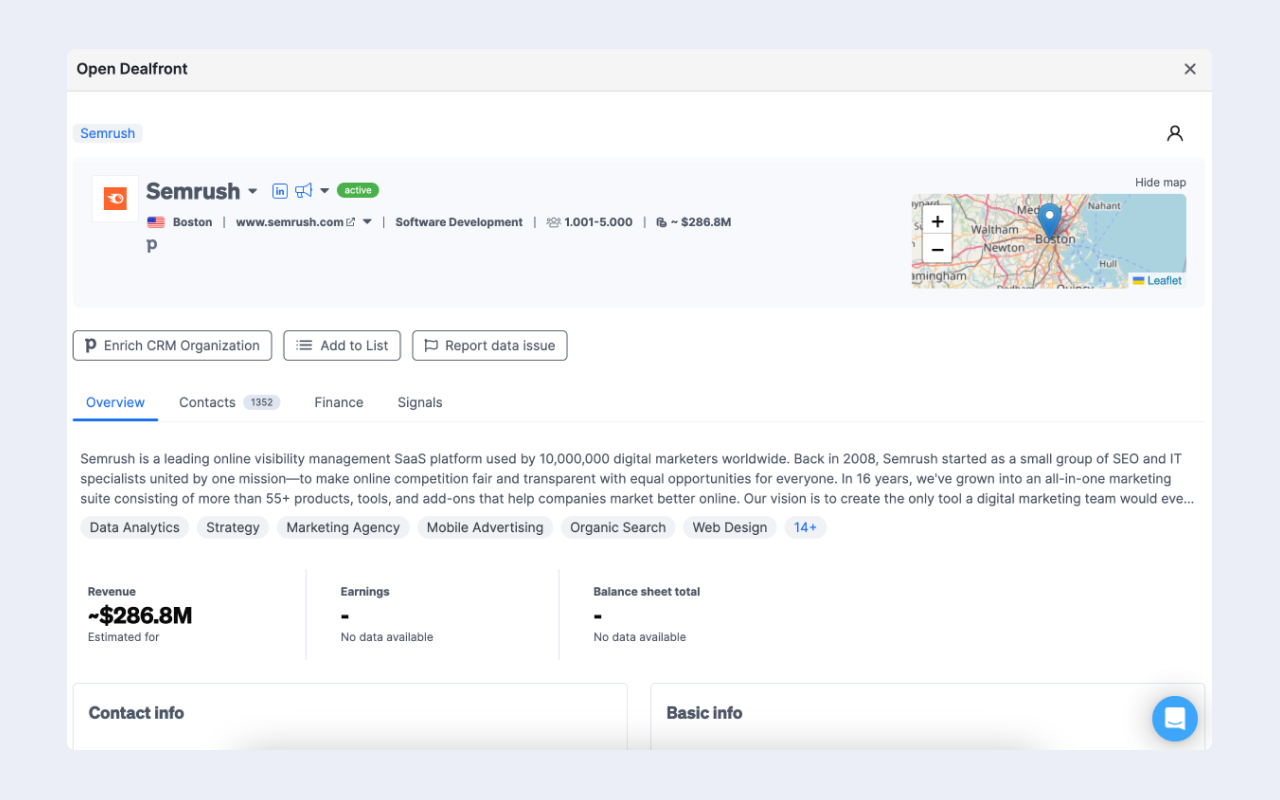
Task: Click the Software Development industry label
Action: coord(459,222)
